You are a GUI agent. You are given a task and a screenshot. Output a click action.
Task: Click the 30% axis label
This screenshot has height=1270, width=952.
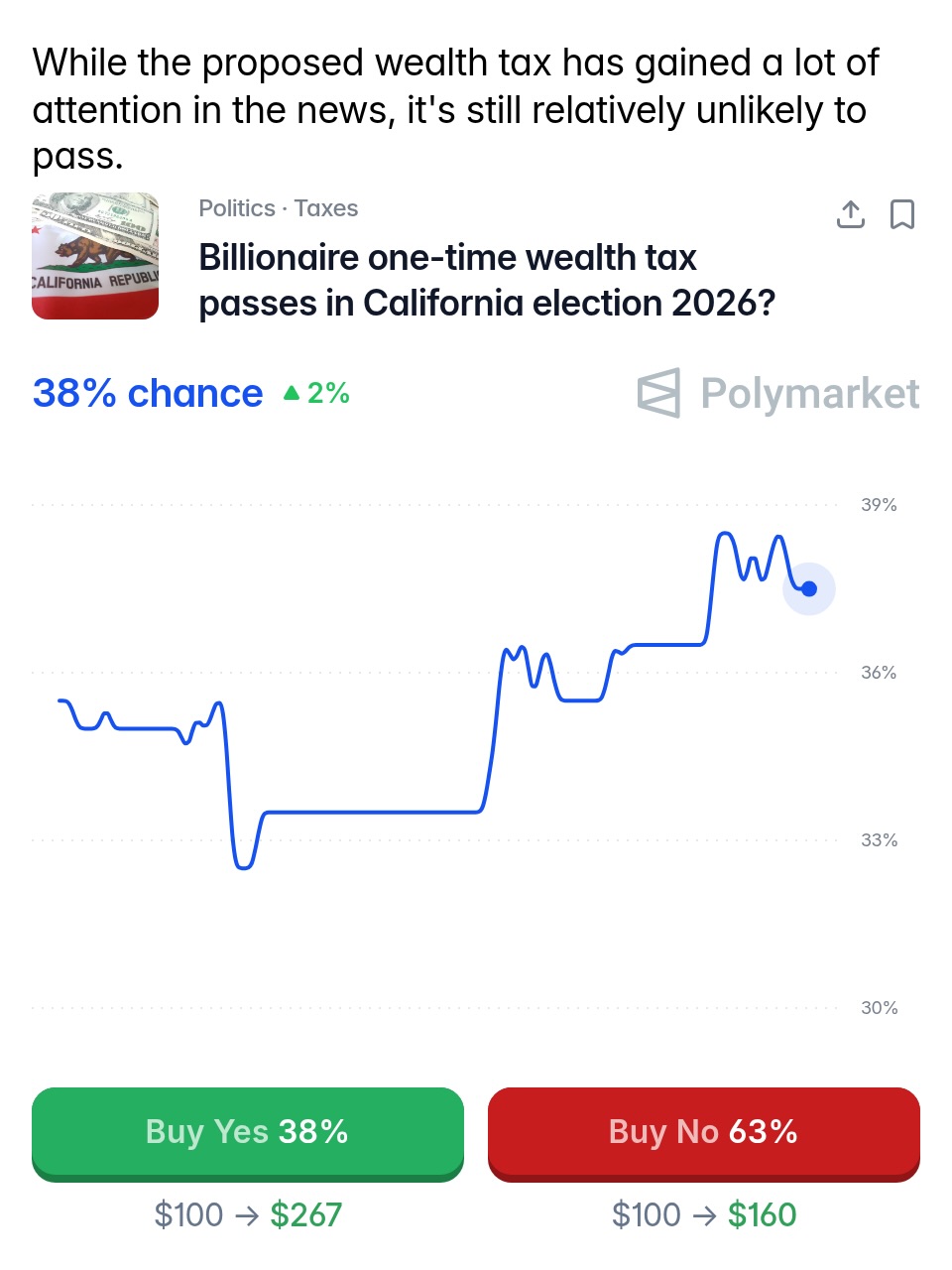(x=879, y=1008)
